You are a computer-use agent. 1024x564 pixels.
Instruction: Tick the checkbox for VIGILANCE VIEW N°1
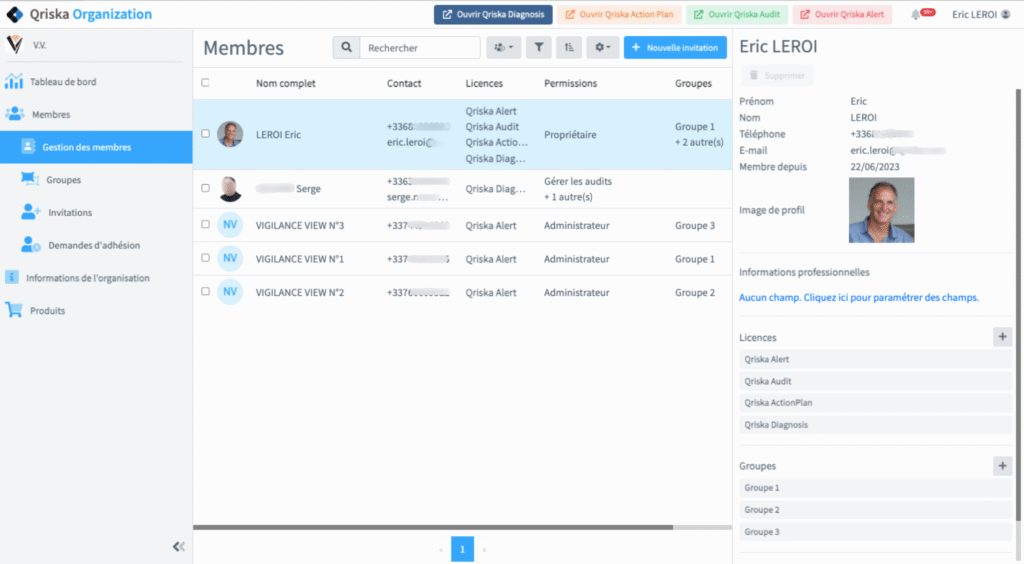[x=205, y=258]
